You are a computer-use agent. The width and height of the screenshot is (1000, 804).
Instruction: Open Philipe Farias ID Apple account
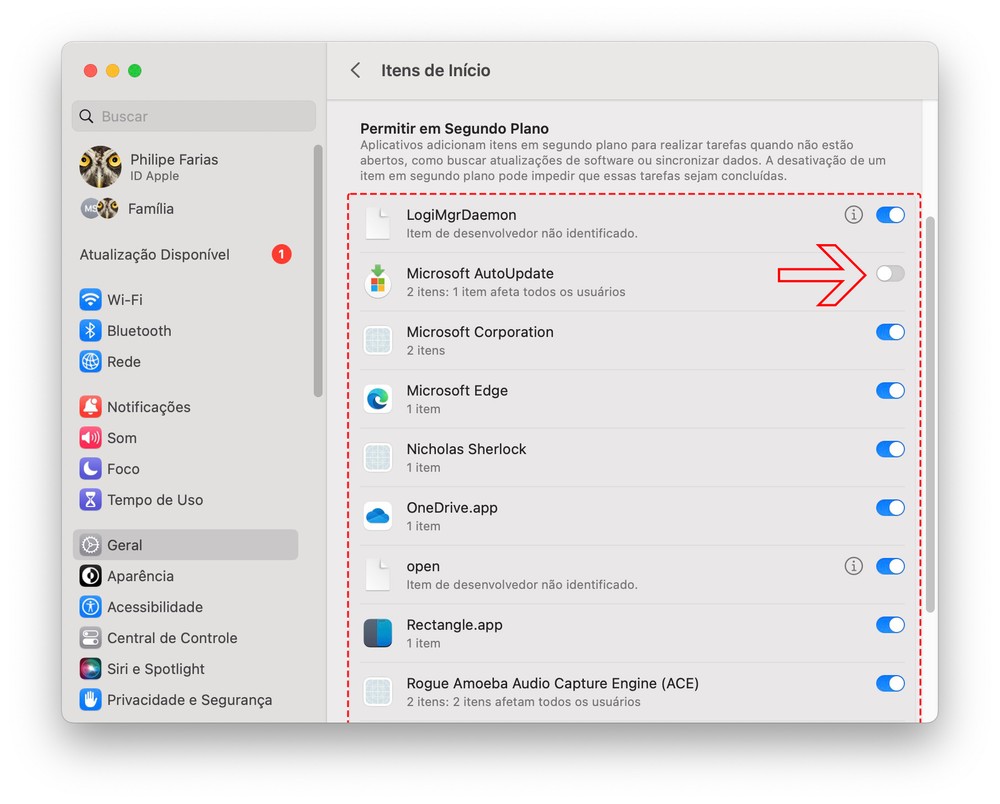(185, 167)
